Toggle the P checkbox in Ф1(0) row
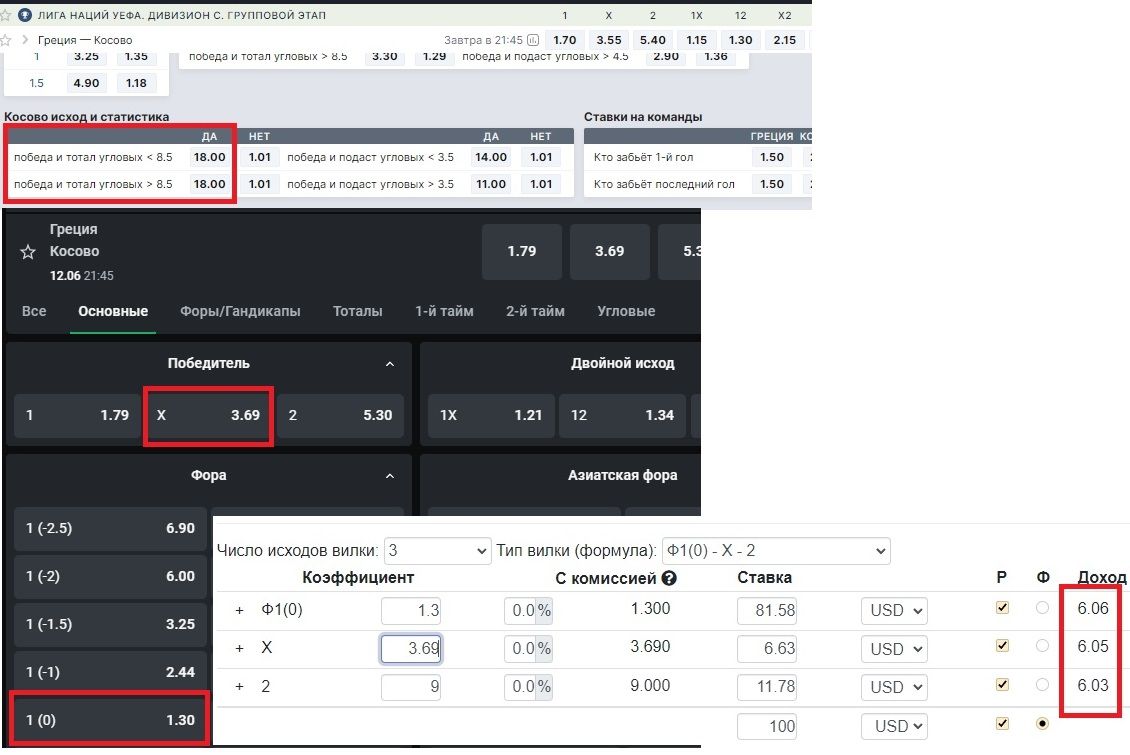The image size is (1130, 755). click(x=1003, y=608)
